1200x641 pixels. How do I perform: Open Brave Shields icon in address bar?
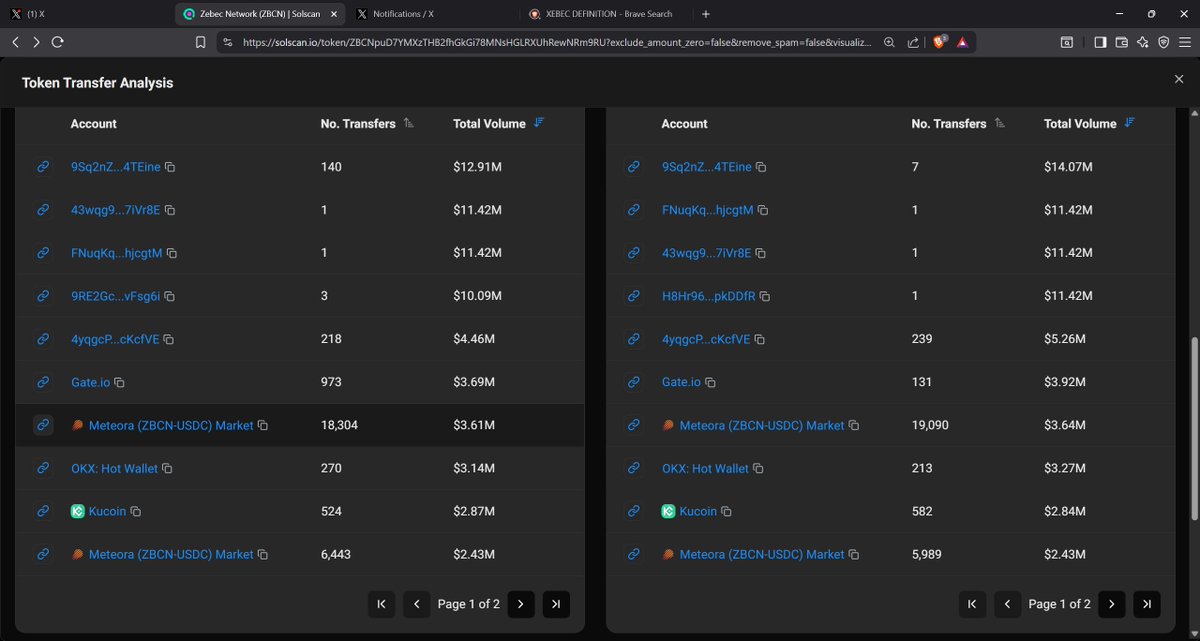[939, 42]
